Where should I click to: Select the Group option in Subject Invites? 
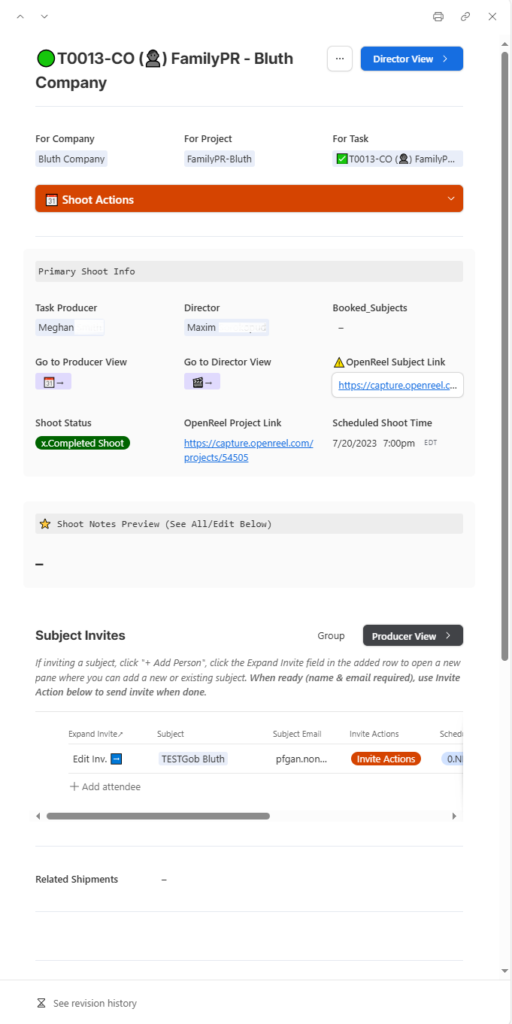(331, 636)
